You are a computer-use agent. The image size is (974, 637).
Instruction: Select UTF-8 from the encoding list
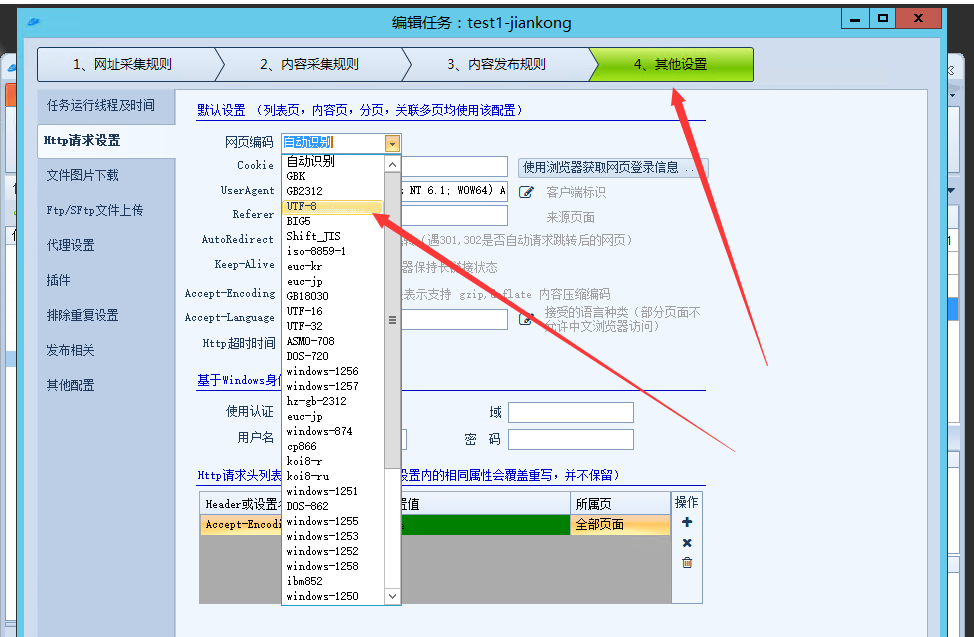332,206
